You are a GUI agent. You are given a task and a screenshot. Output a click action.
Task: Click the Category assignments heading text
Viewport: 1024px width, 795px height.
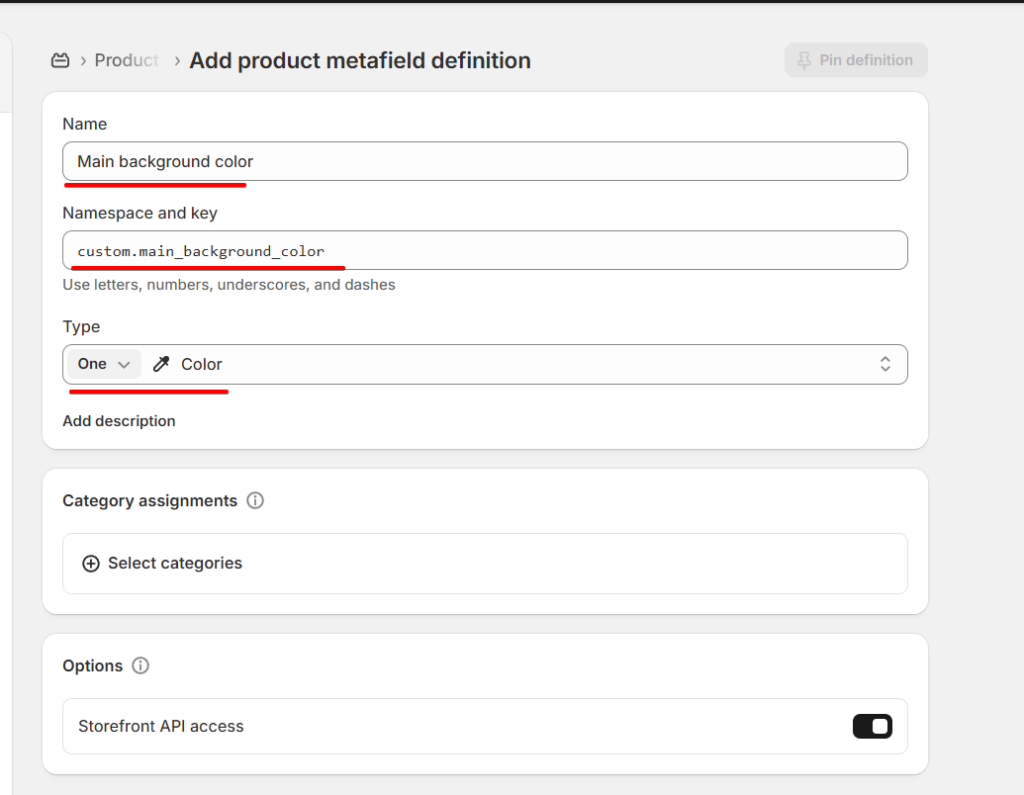(x=150, y=500)
